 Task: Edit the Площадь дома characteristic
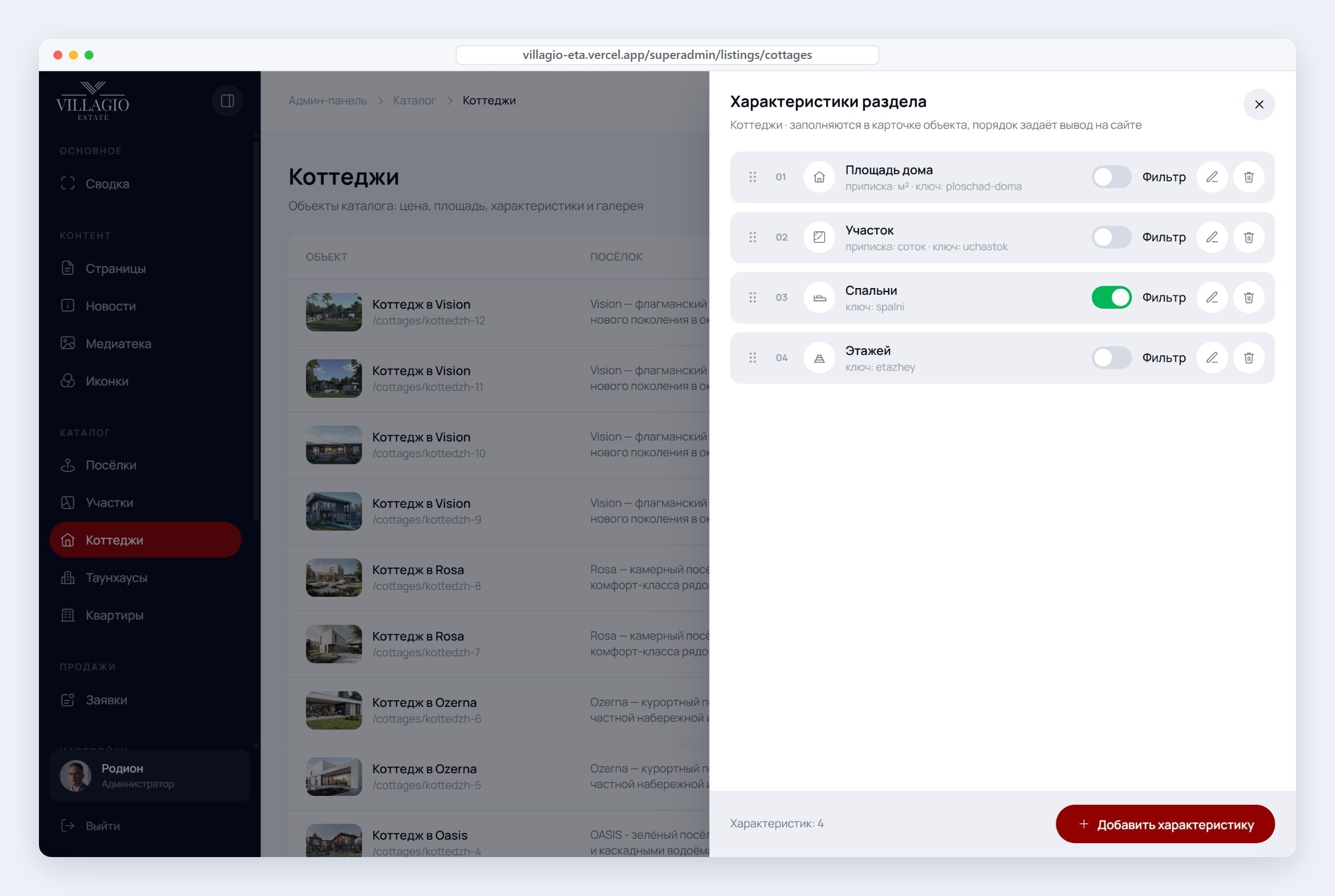coord(1212,177)
